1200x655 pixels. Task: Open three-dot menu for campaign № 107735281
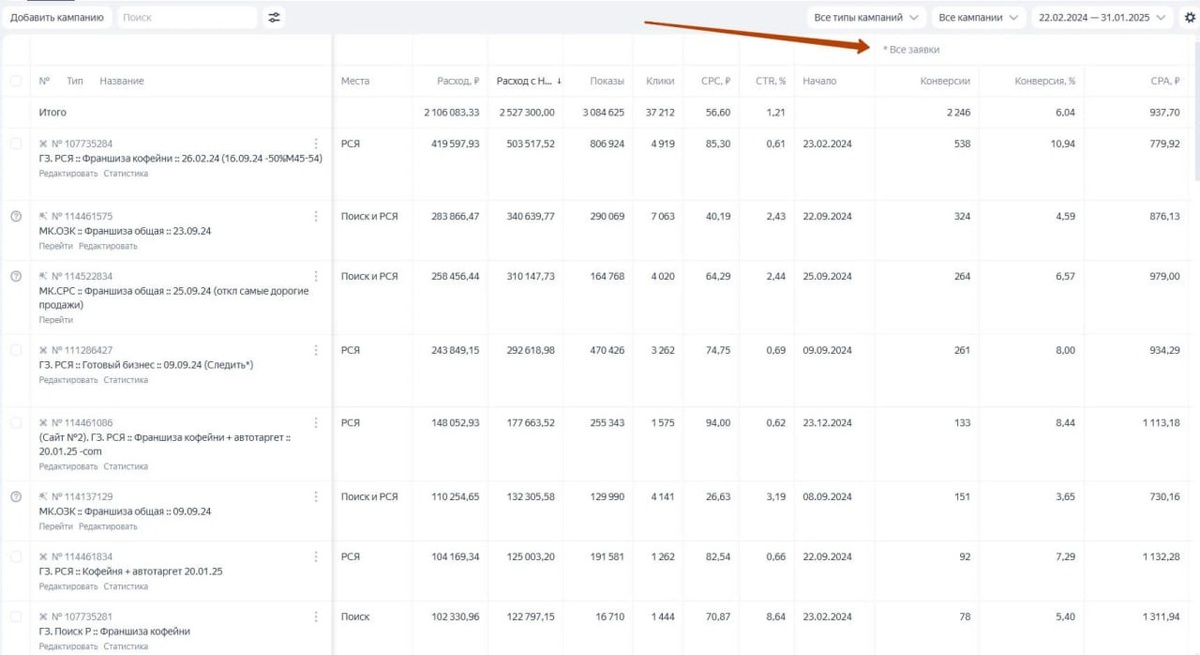[316, 617]
